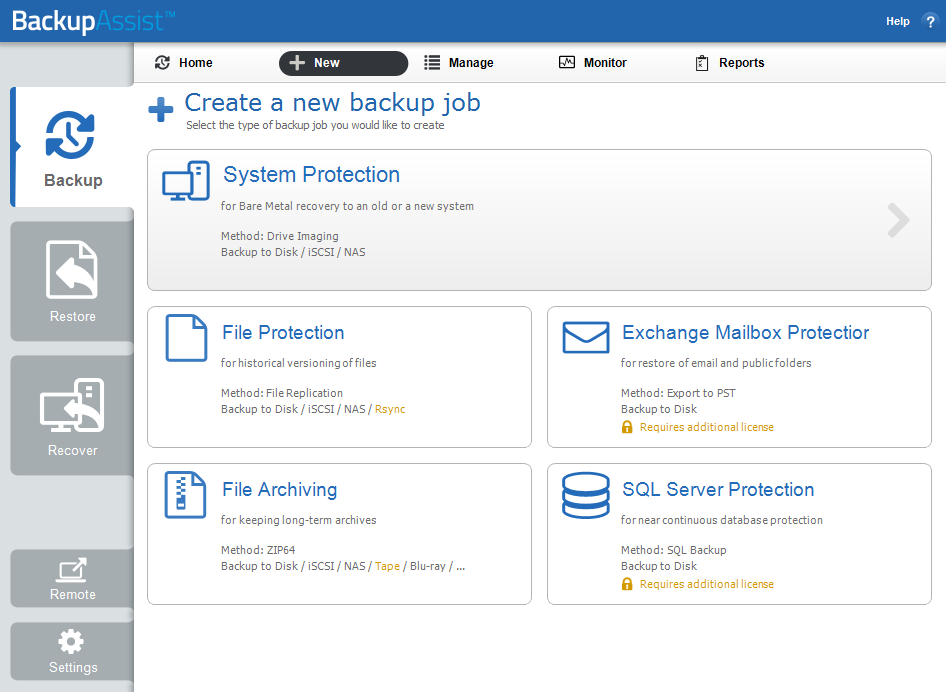This screenshot has height=692, width=946.
Task: Choose the Exchange Mailbox Protection title
Action: coord(746,332)
